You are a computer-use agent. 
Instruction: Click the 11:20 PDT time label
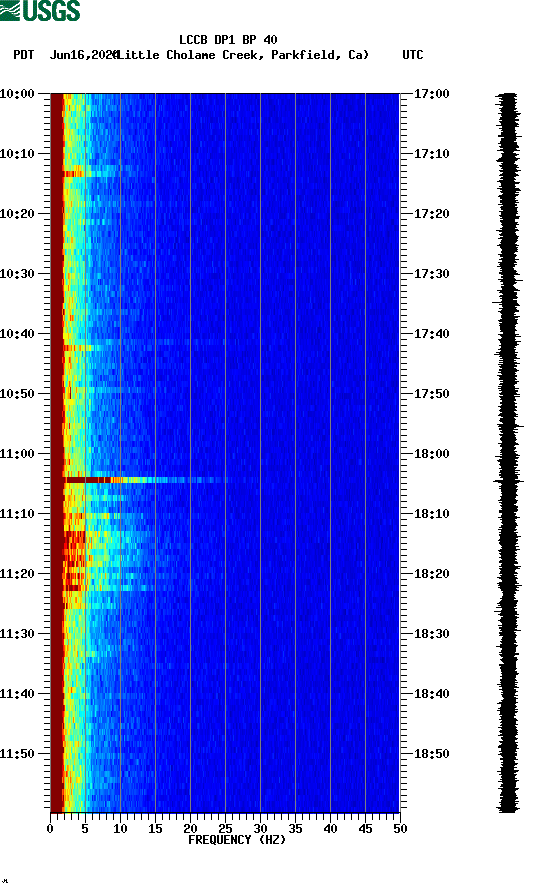coord(17,574)
